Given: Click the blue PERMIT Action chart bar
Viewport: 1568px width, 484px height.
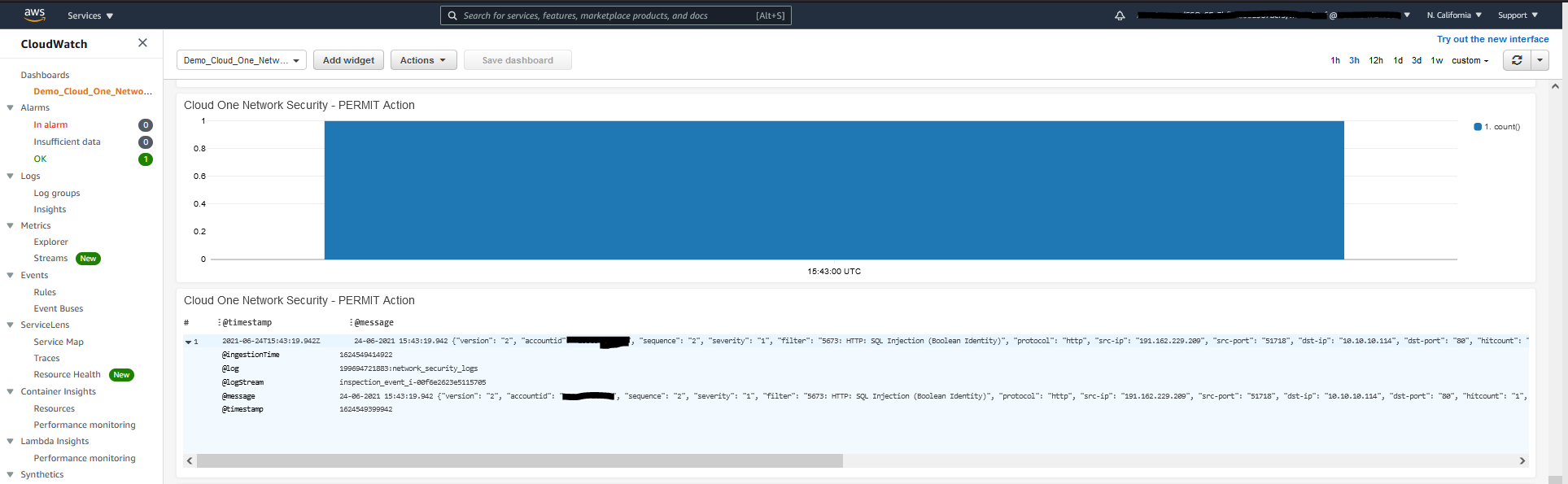Looking at the screenshot, I should click(x=834, y=190).
